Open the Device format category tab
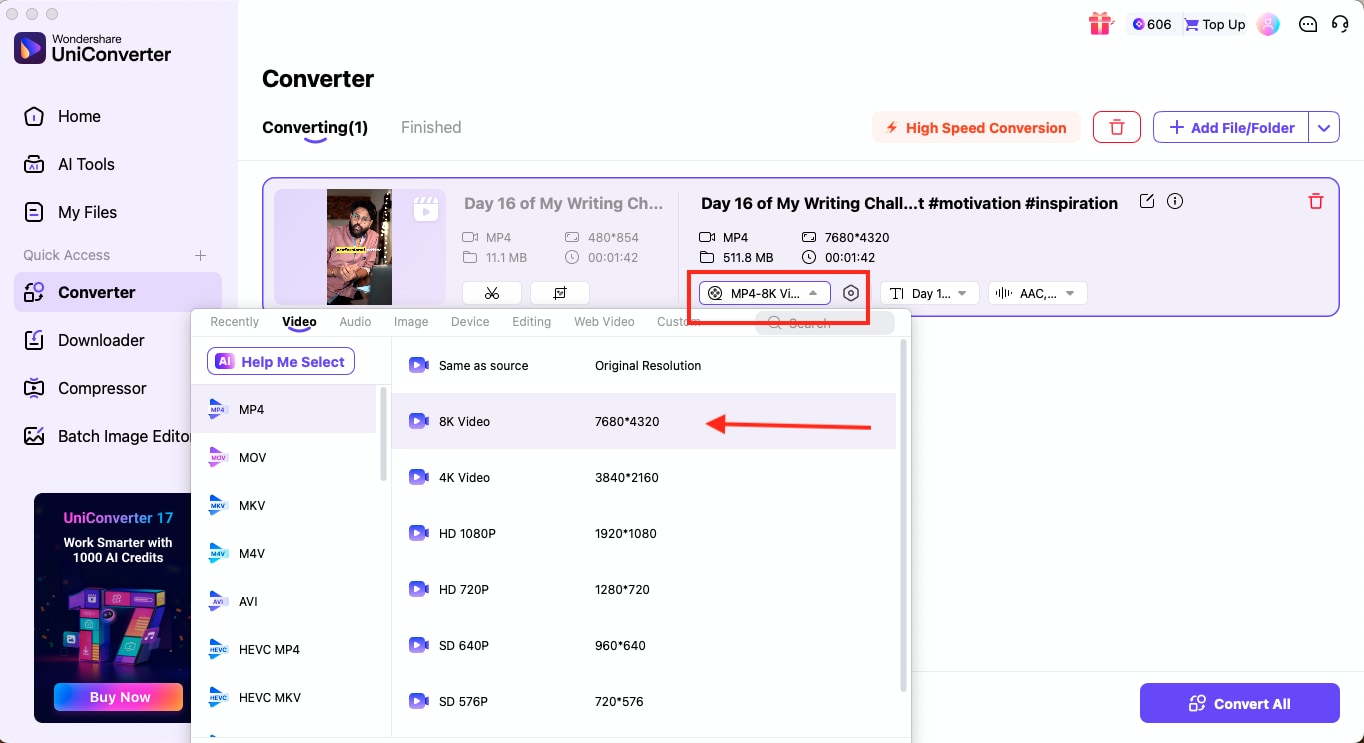The width and height of the screenshot is (1364, 743). (470, 321)
